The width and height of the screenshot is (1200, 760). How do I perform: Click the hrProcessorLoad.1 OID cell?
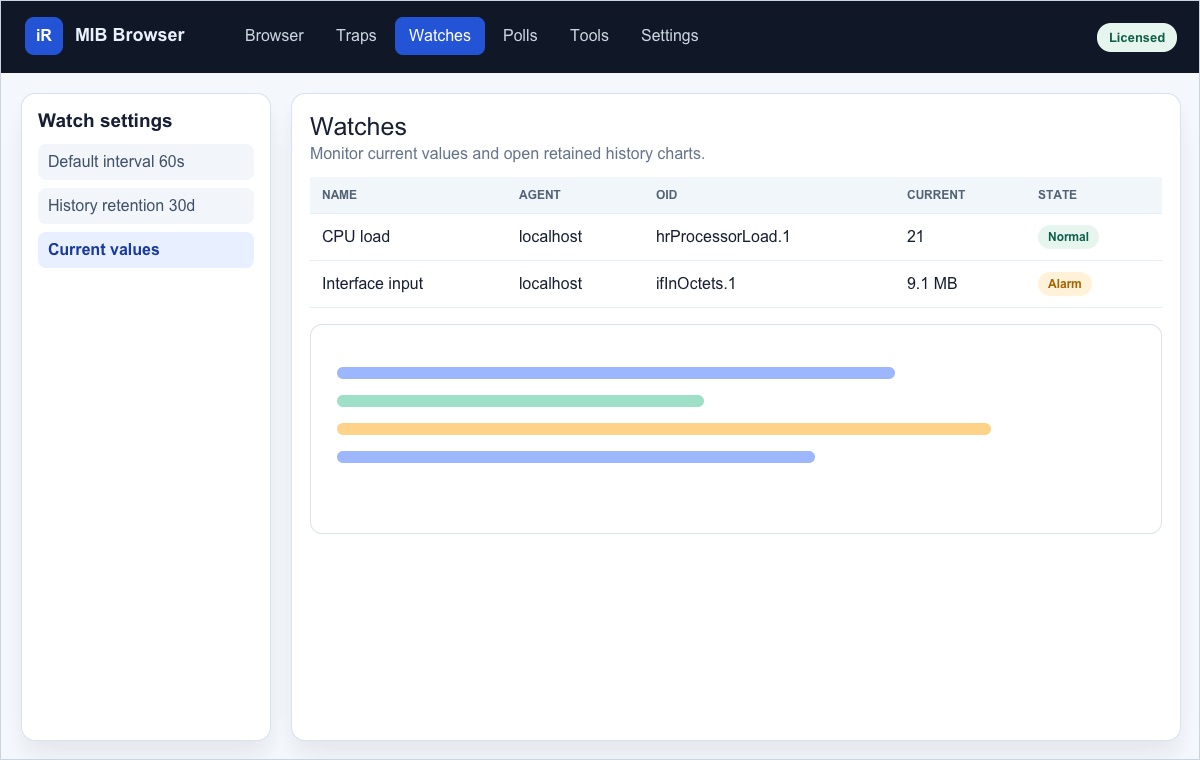click(723, 237)
